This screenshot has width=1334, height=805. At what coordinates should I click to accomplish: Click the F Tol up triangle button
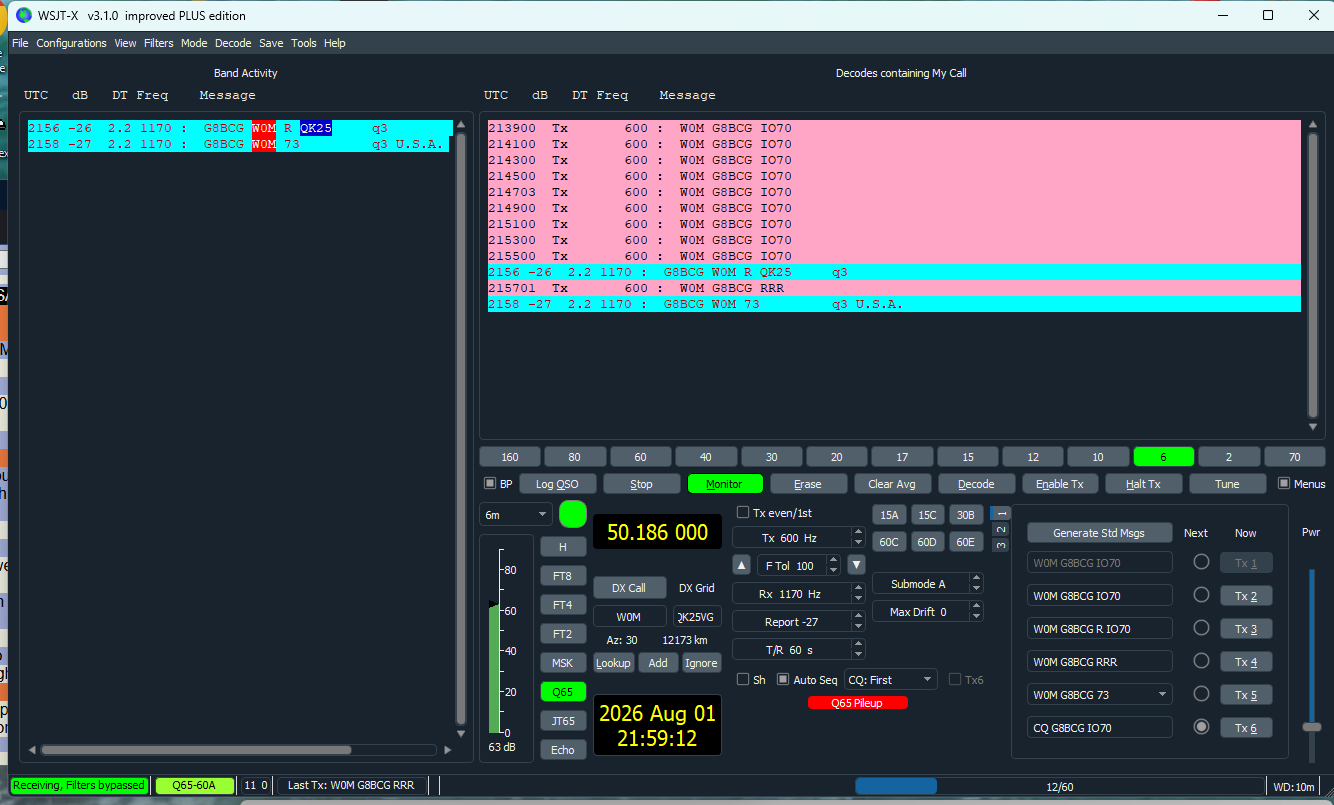pyautogui.click(x=741, y=565)
